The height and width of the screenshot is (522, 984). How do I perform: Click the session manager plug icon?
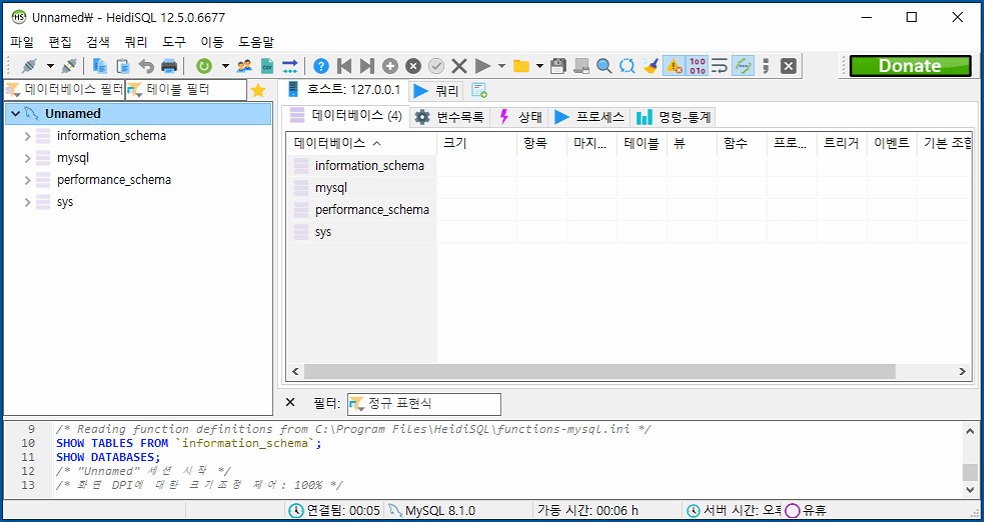tap(28, 66)
